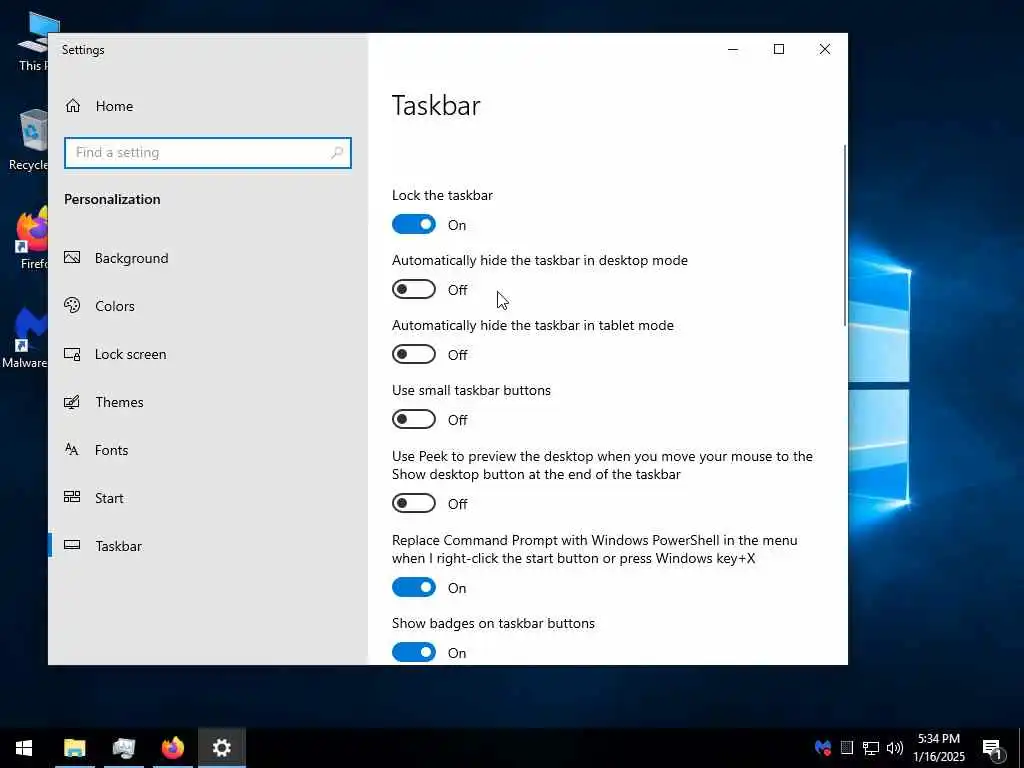
Task: Select Malwarebytes desktop shortcut
Action: click(x=25, y=338)
